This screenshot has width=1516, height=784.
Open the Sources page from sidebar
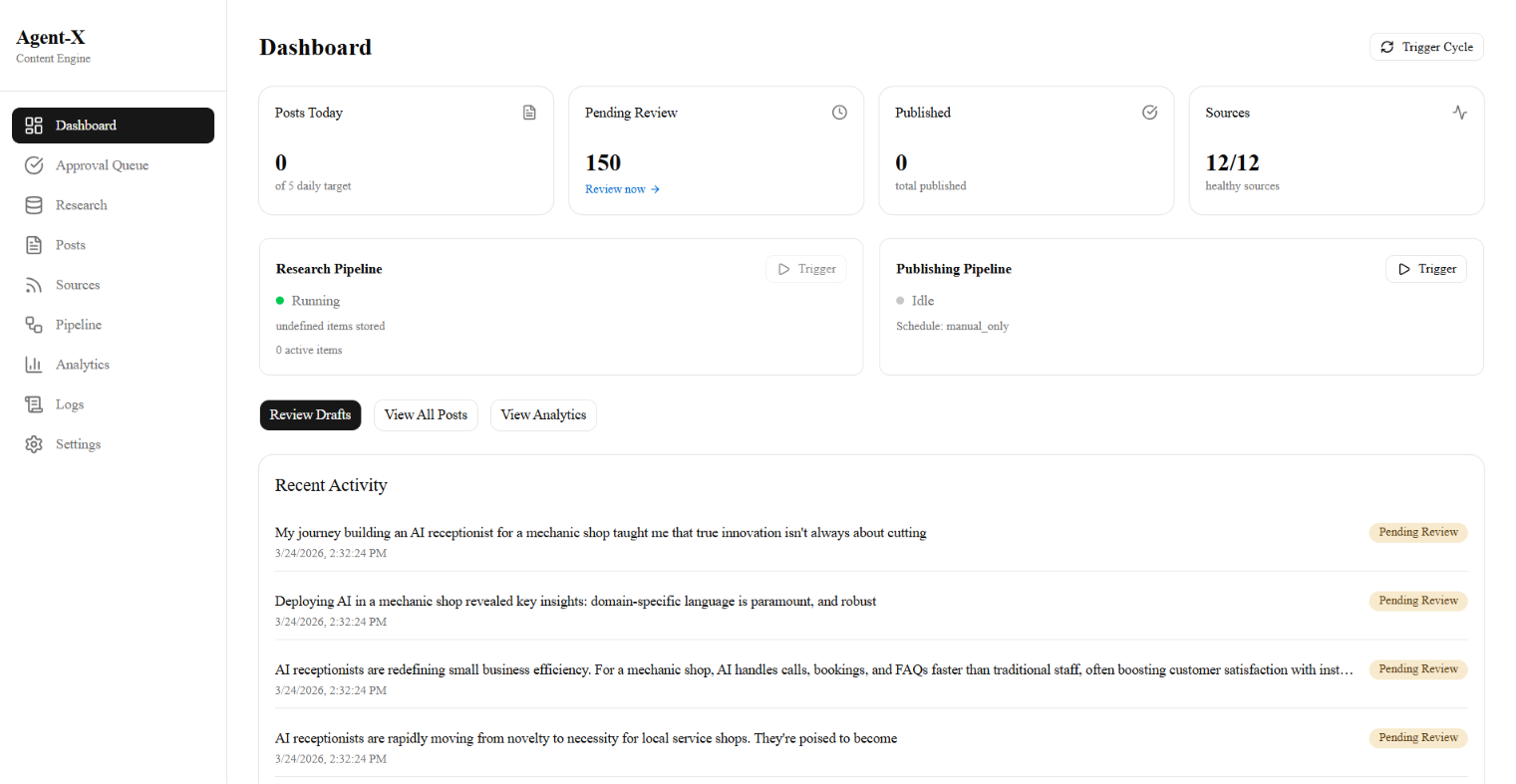click(113, 285)
